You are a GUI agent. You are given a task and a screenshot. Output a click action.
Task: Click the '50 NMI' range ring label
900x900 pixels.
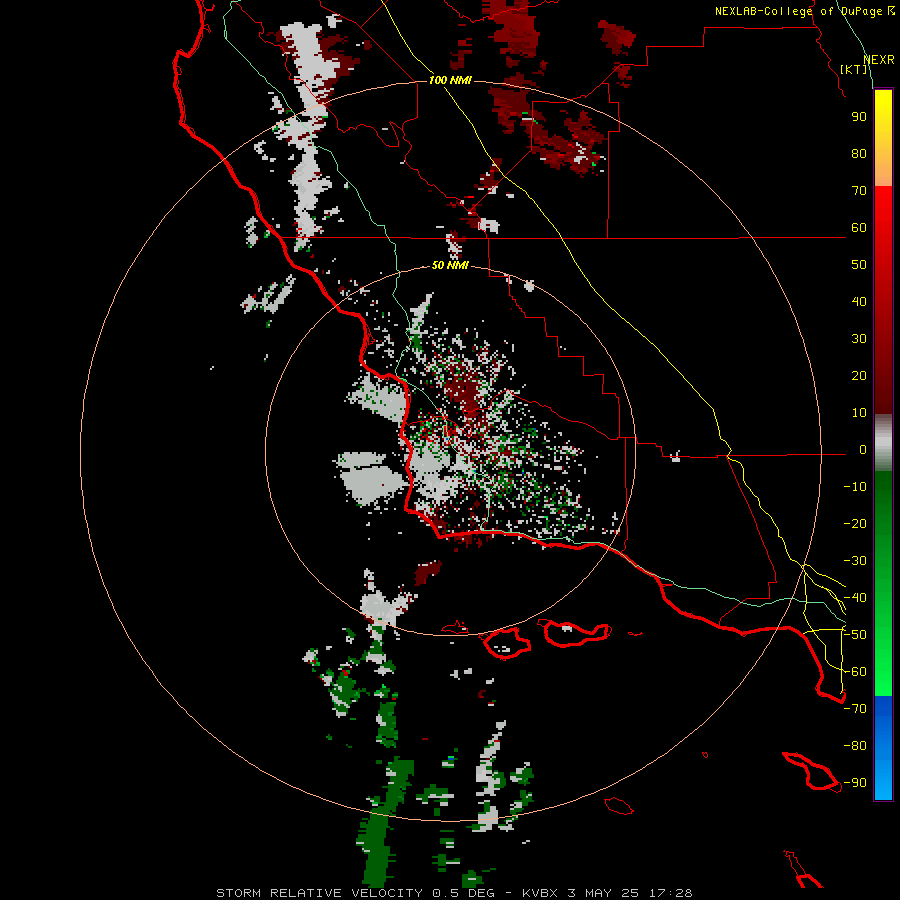click(x=450, y=265)
